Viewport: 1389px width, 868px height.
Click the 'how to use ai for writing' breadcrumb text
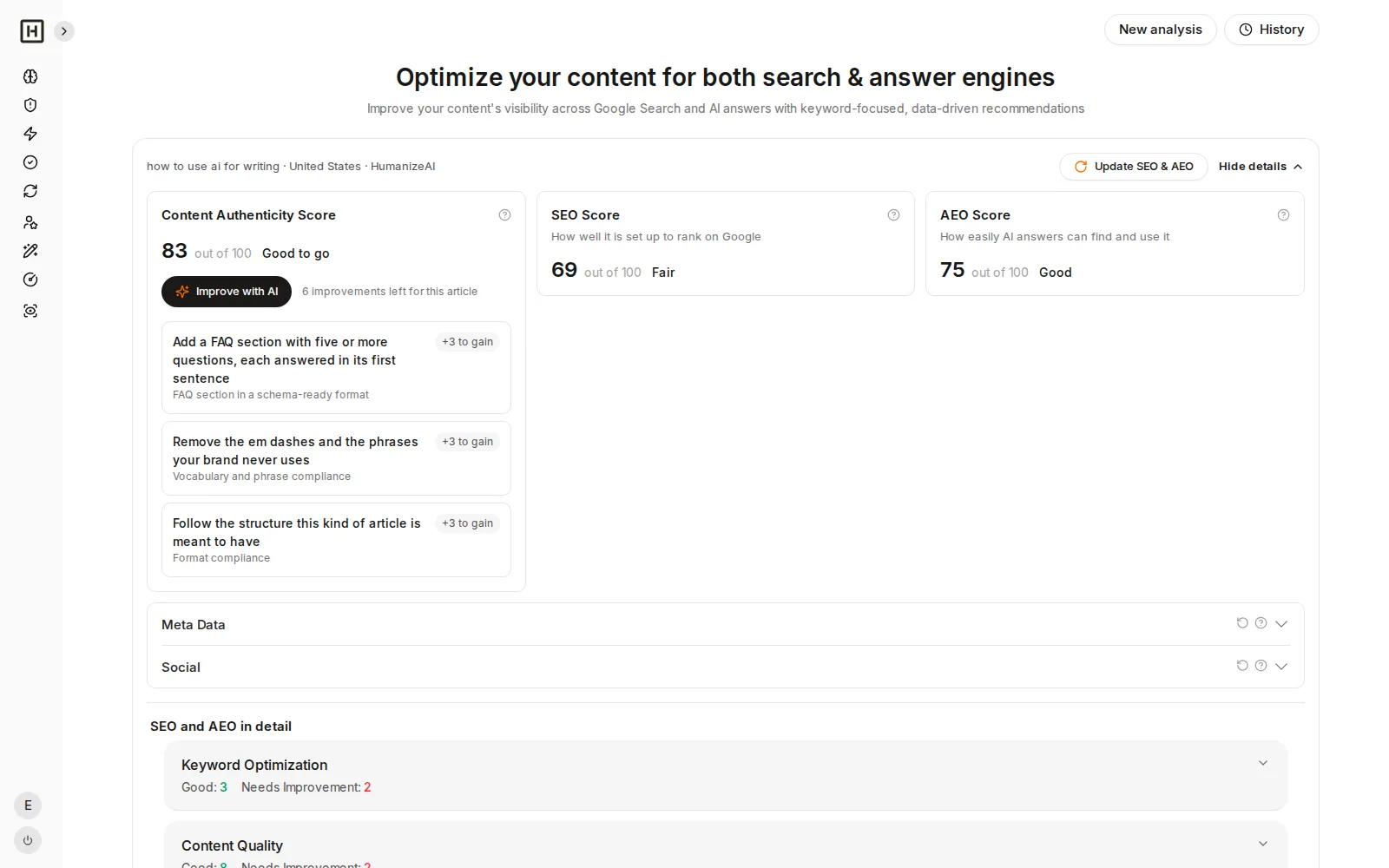click(x=213, y=167)
